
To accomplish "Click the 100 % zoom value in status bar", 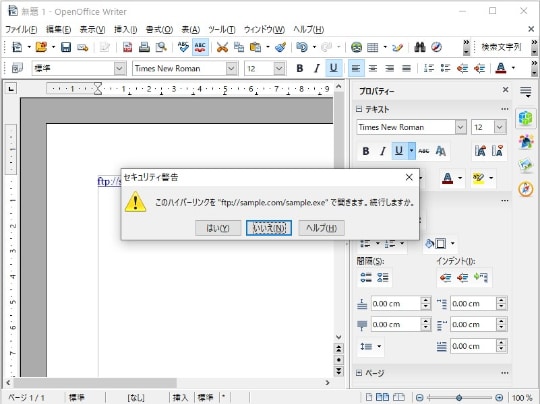I will tap(522, 398).
